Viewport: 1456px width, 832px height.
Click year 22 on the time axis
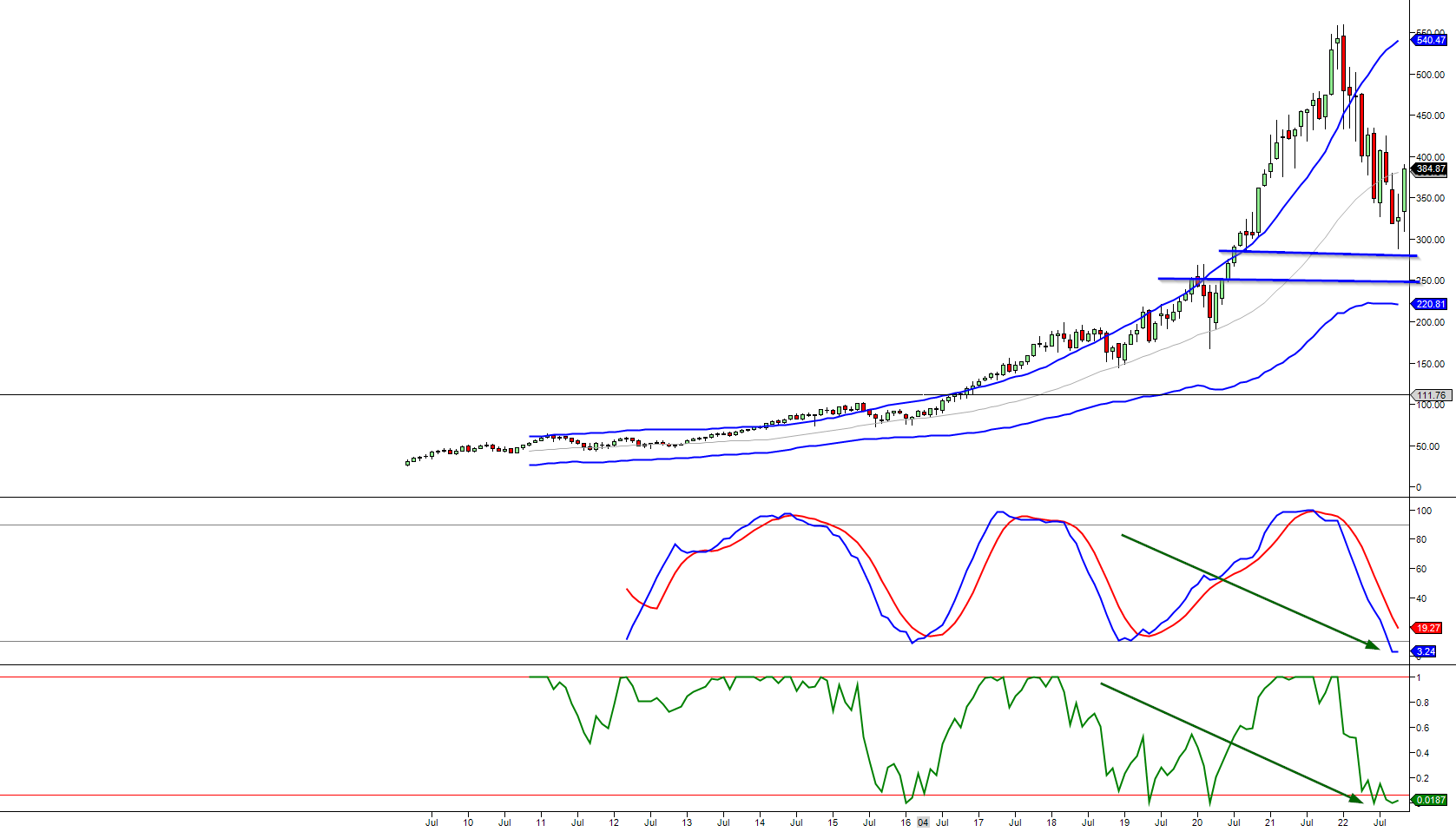[x=1343, y=822]
